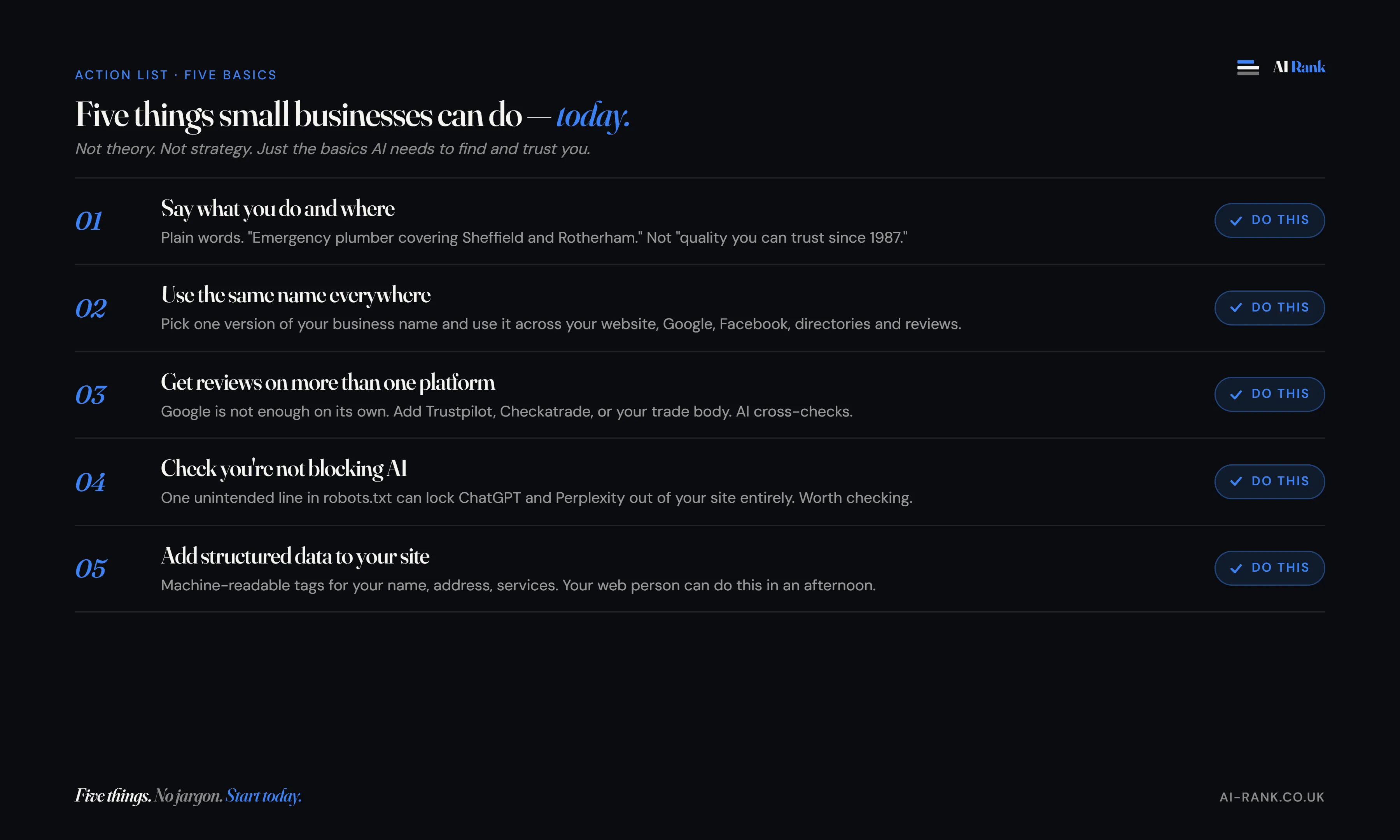Click the AI Rank wordmark text
Image resolution: width=1400 pixels, height=840 pixels.
[1299, 67]
